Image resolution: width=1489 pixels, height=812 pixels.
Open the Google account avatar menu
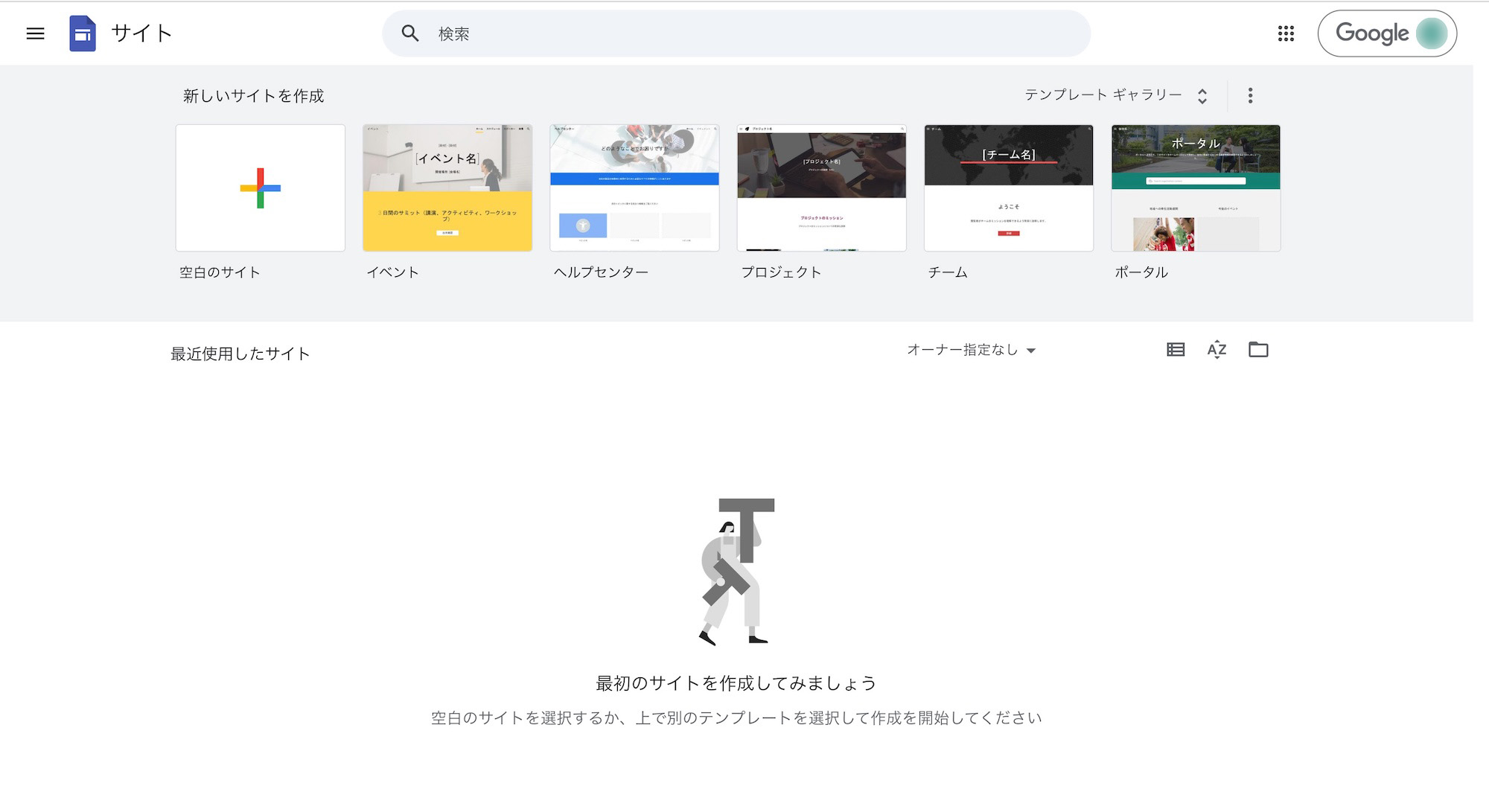[1431, 33]
